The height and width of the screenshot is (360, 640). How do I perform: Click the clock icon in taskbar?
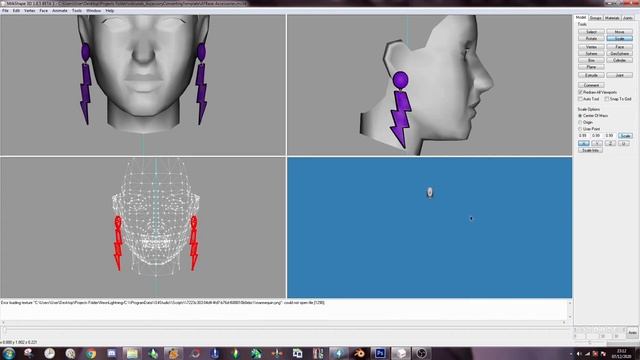tap(49, 353)
